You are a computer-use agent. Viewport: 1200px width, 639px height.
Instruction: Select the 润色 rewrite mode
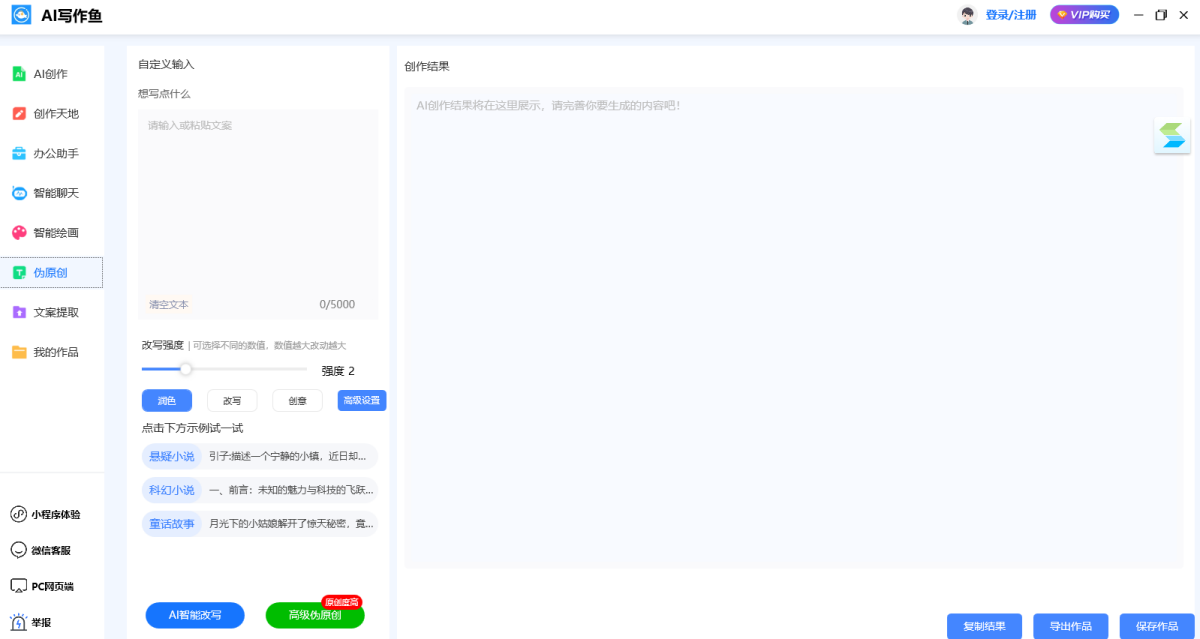click(167, 401)
